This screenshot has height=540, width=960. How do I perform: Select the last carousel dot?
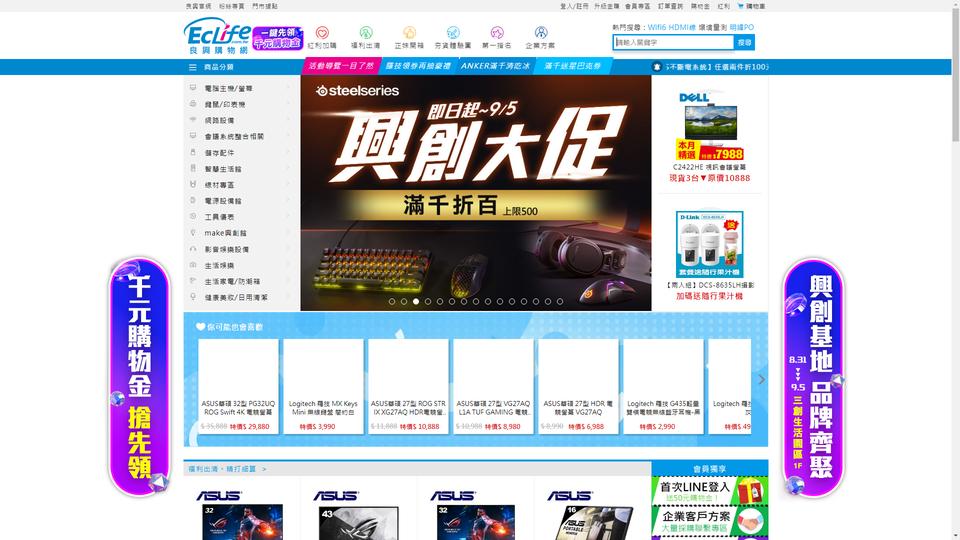coord(560,301)
